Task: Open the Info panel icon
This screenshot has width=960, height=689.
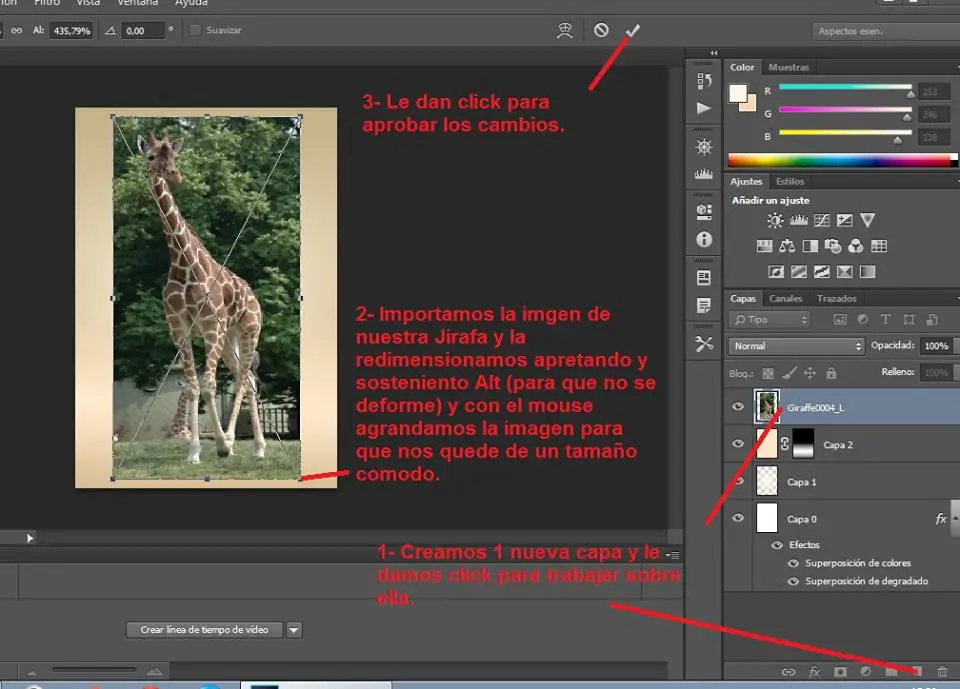Action: tap(704, 239)
